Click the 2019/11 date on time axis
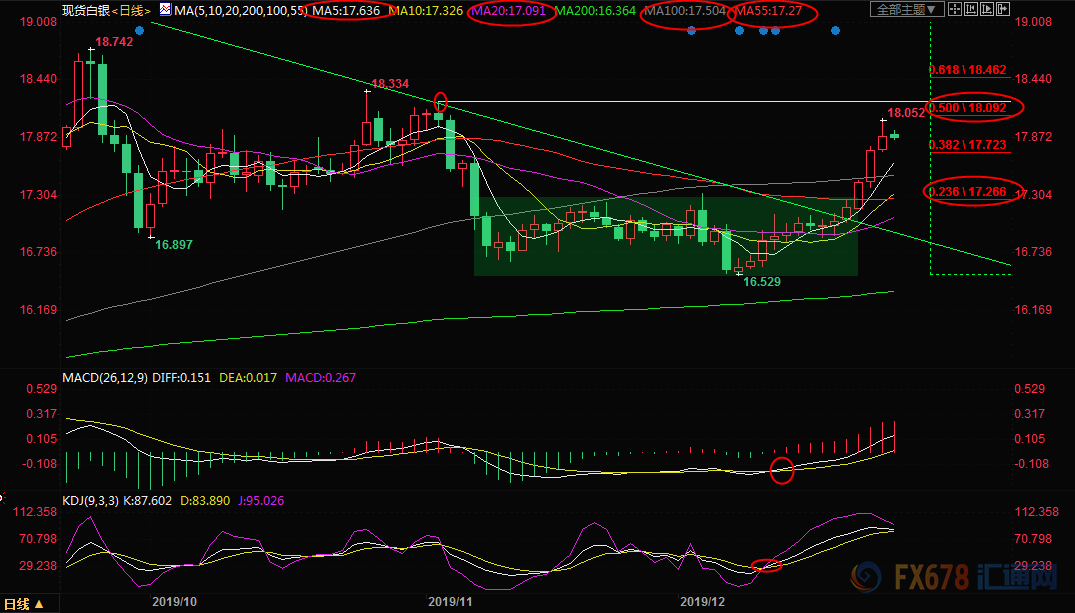 448,603
